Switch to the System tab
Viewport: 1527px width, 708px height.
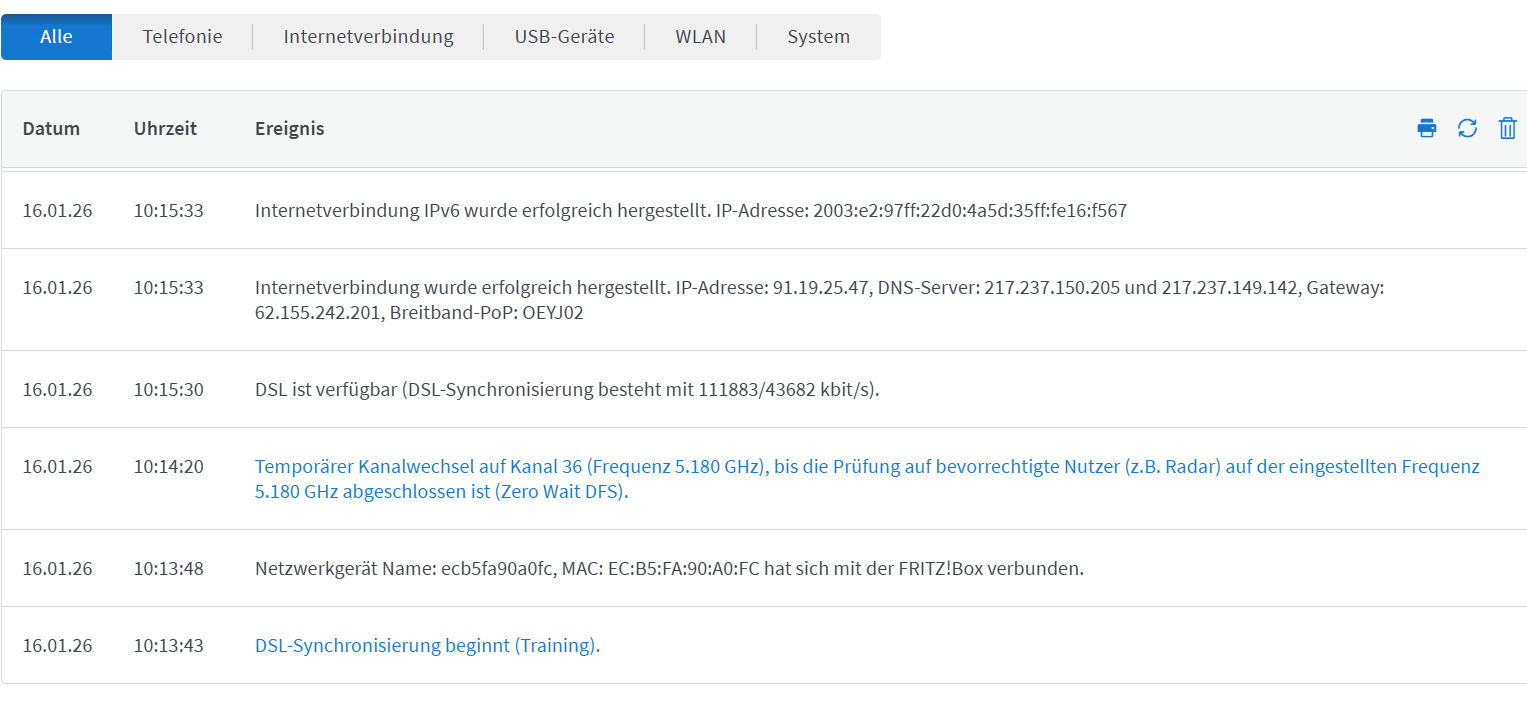pos(818,37)
